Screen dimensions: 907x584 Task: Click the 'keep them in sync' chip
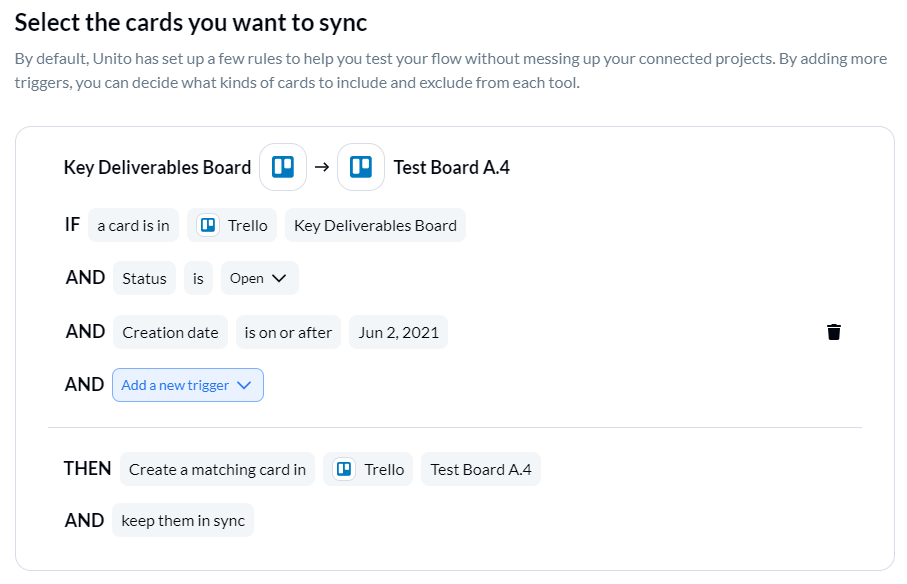[183, 520]
